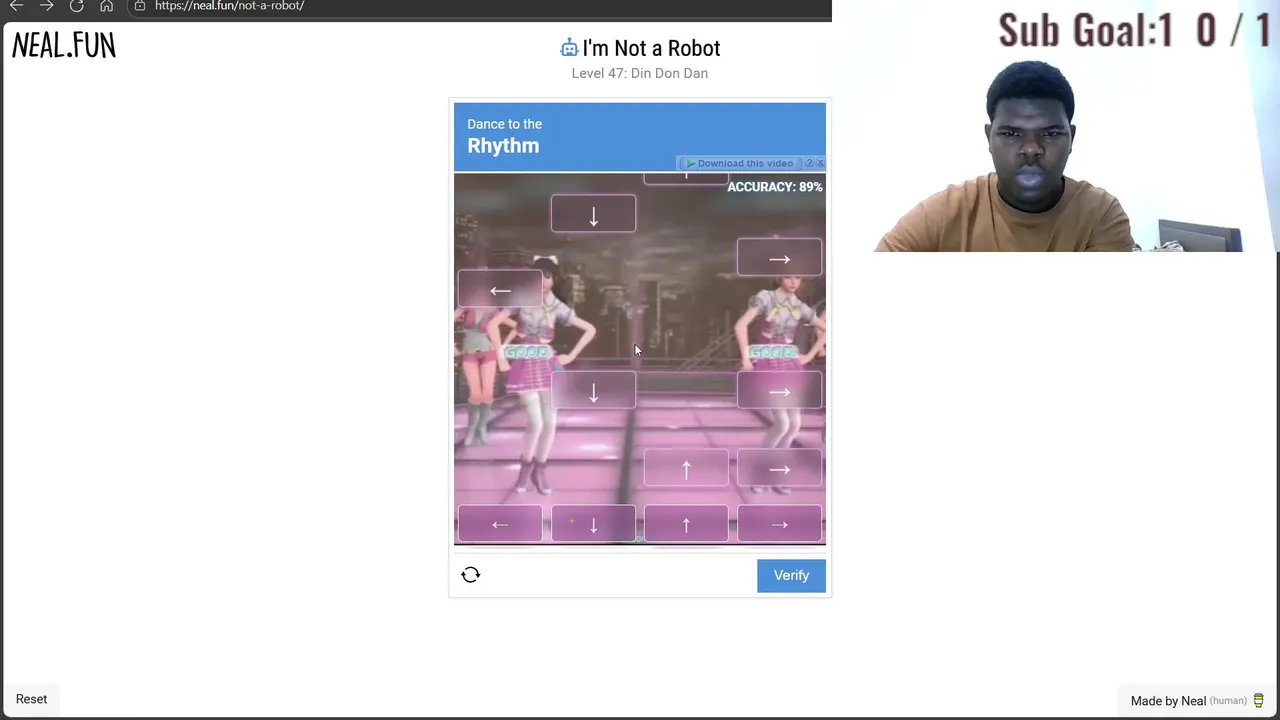The image size is (1280, 720).
Task: Go to the browser home page icon
Action: (x=107, y=6)
